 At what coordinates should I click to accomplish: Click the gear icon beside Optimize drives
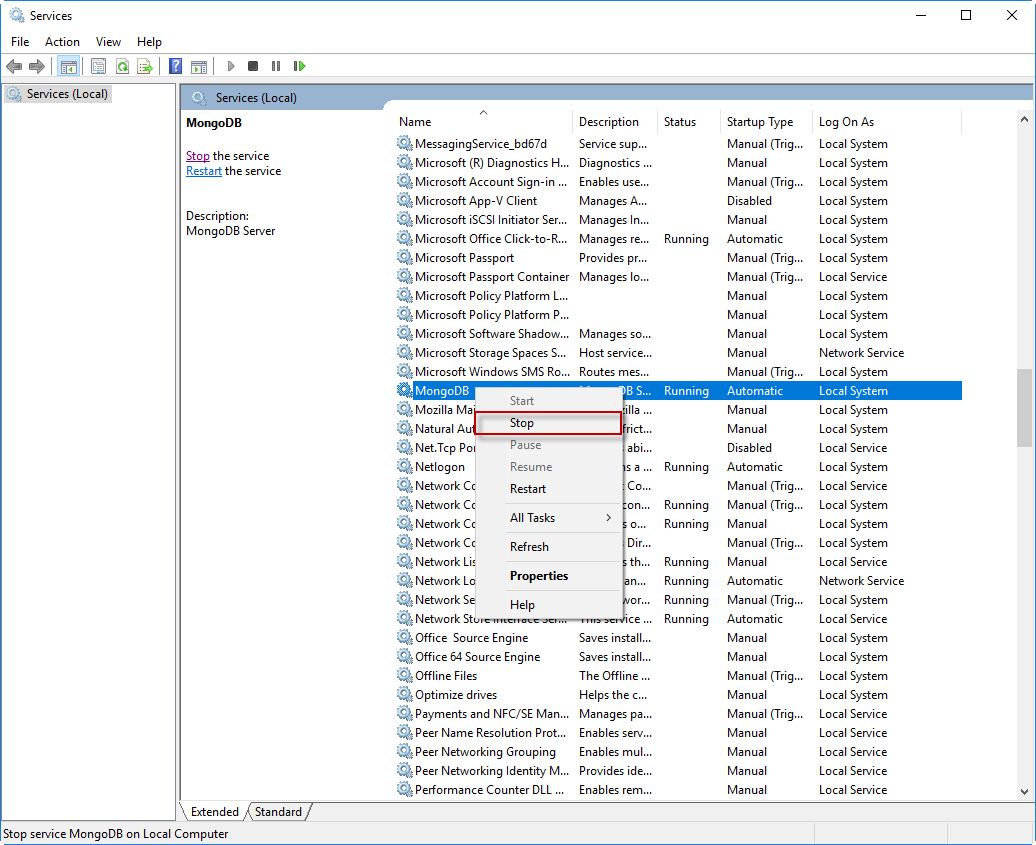(x=404, y=694)
